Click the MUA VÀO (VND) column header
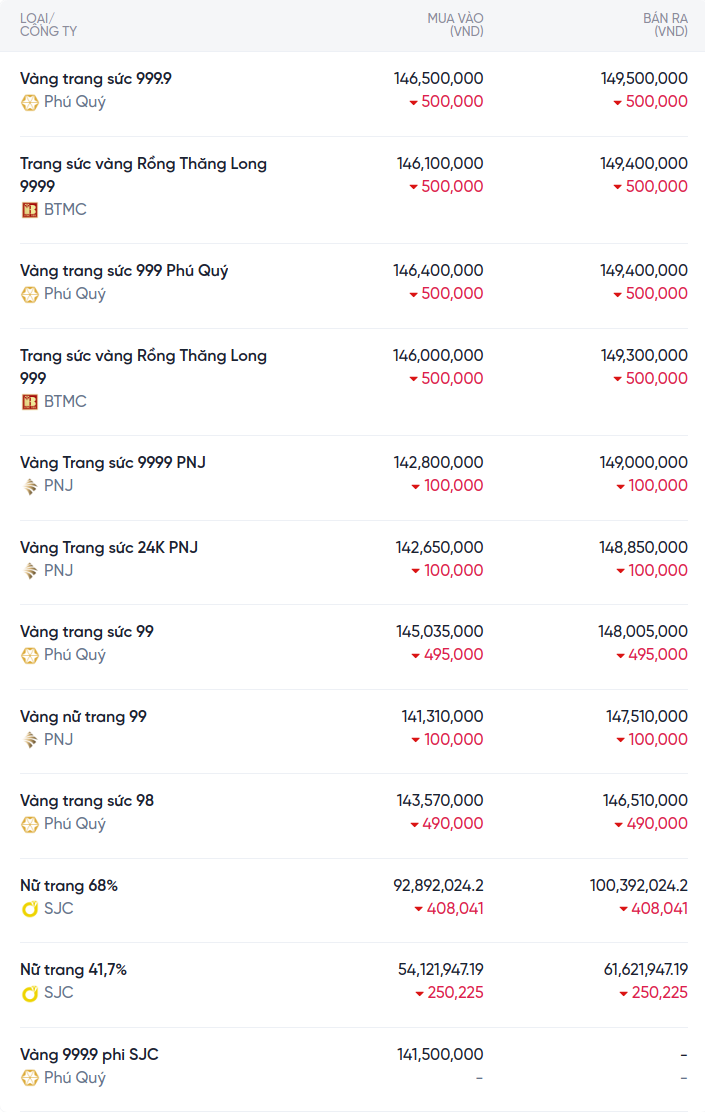705x1112 pixels. (x=455, y=25)
